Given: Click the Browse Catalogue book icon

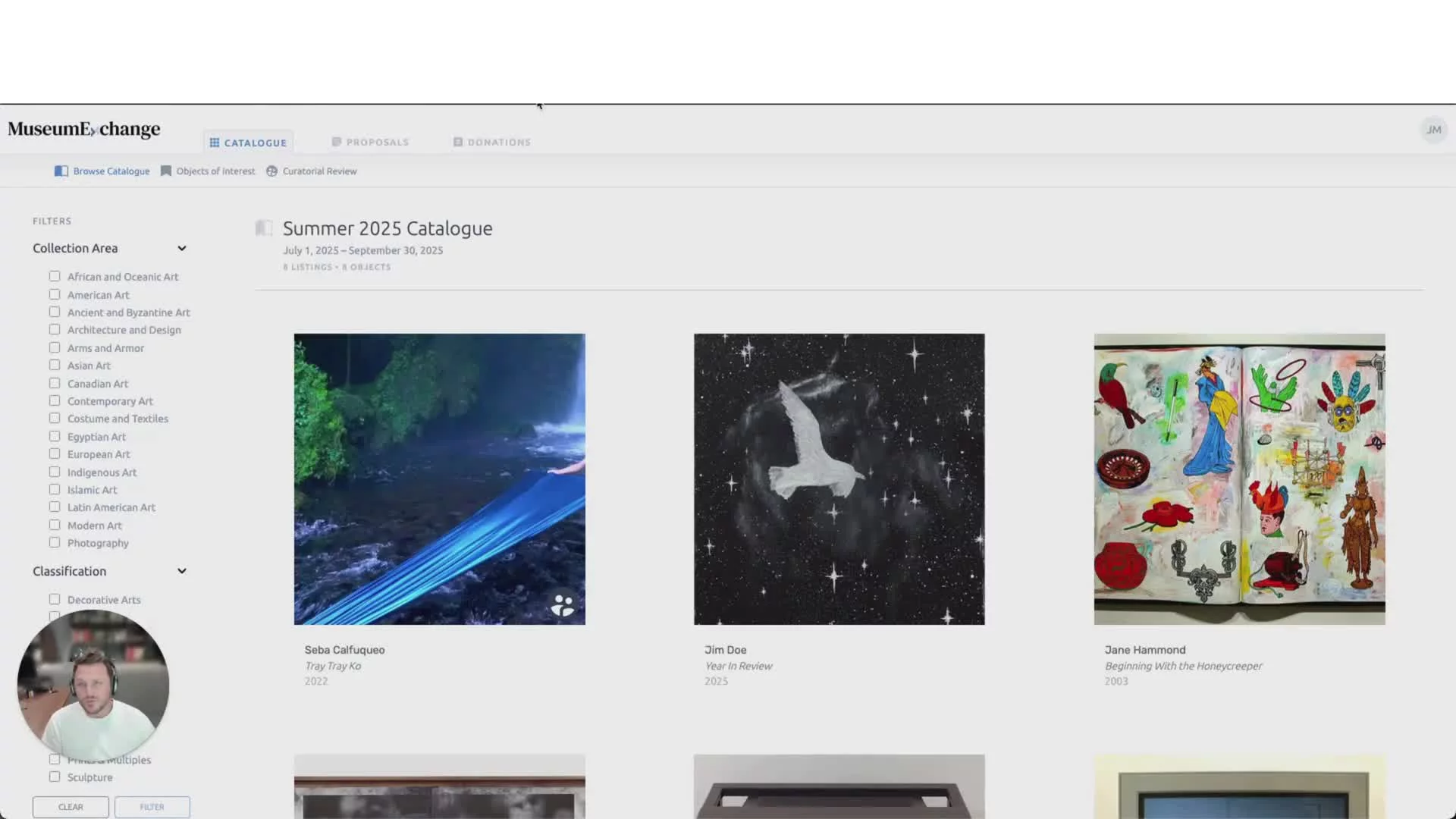Looking at the screenshot, I should (x=61, y=171).
